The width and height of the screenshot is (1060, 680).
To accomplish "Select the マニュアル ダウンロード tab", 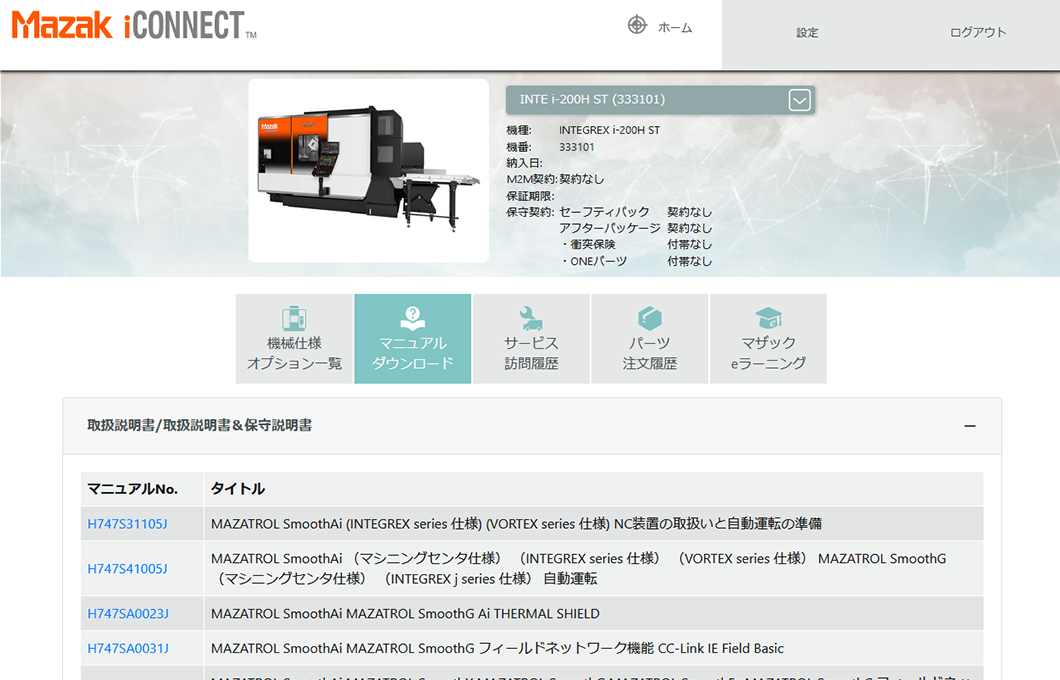I will (x=412, y=339).
